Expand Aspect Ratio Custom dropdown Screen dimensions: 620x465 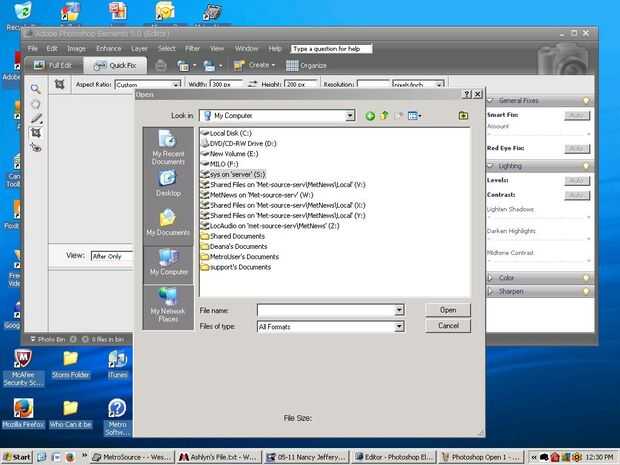coord(176,84)
